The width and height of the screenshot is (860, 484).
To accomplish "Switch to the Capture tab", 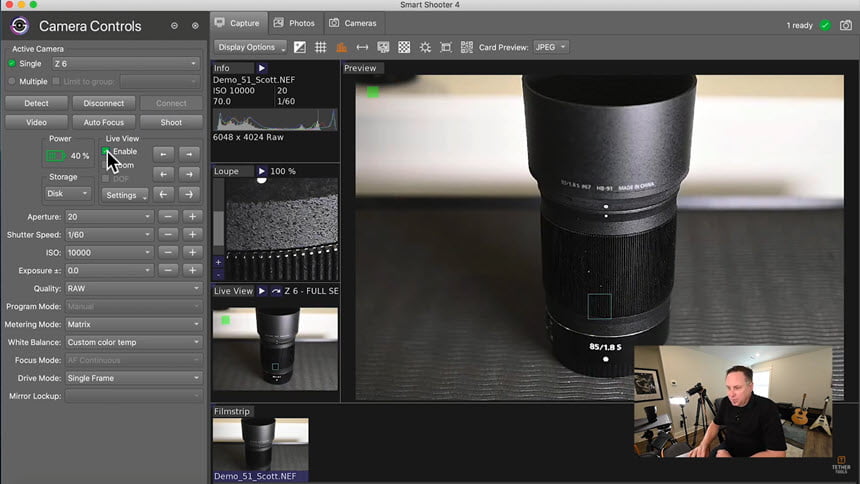I will point(238,23).
